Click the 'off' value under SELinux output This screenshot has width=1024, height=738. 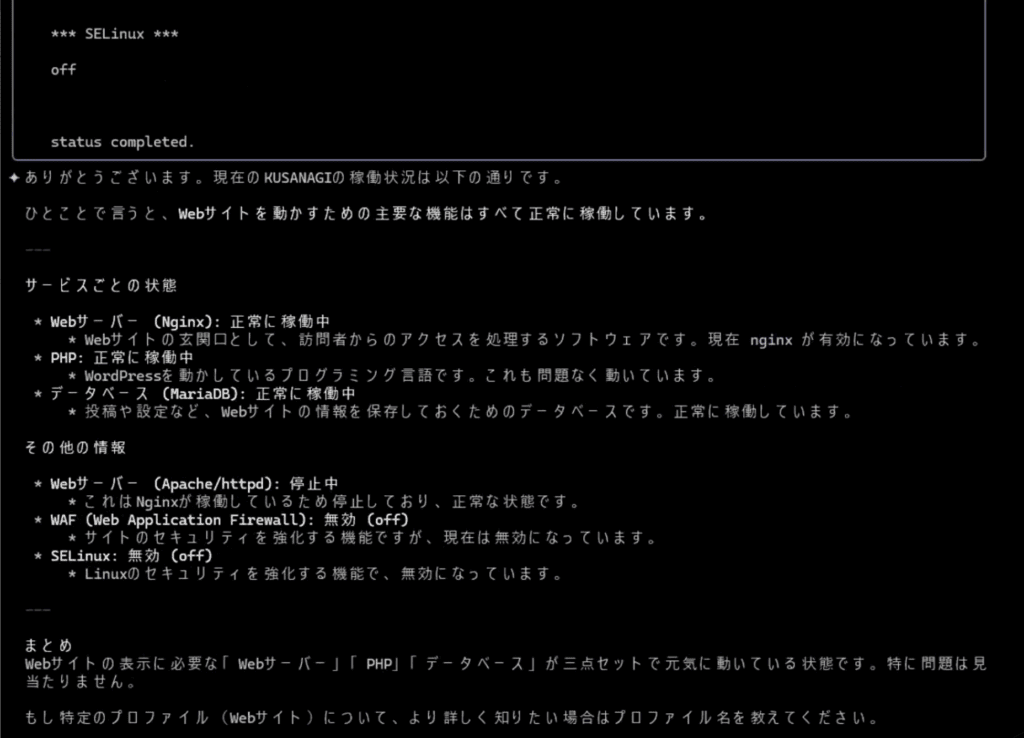pos(63,70)
